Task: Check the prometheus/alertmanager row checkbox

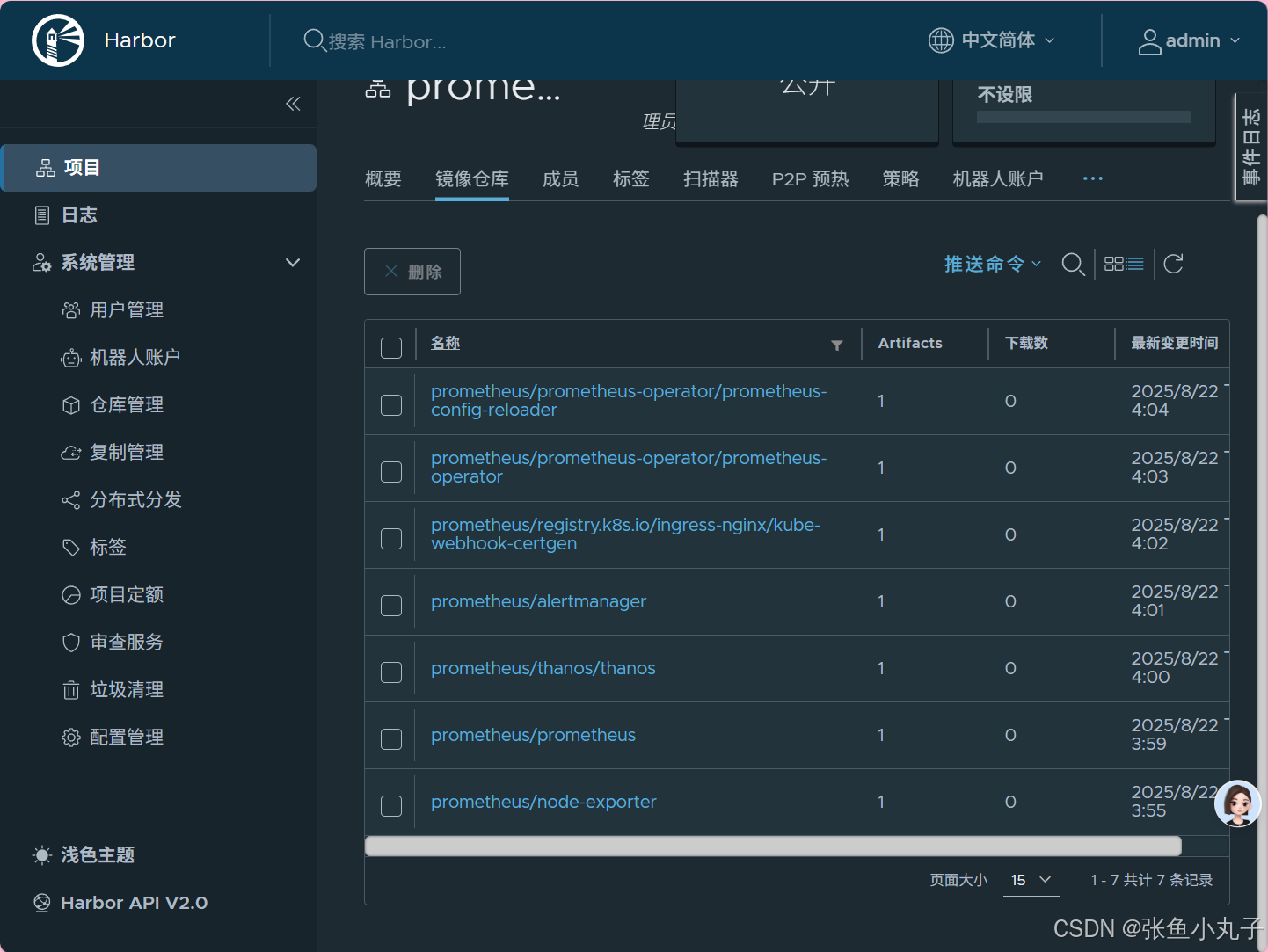Action: [x=391, y=606]
